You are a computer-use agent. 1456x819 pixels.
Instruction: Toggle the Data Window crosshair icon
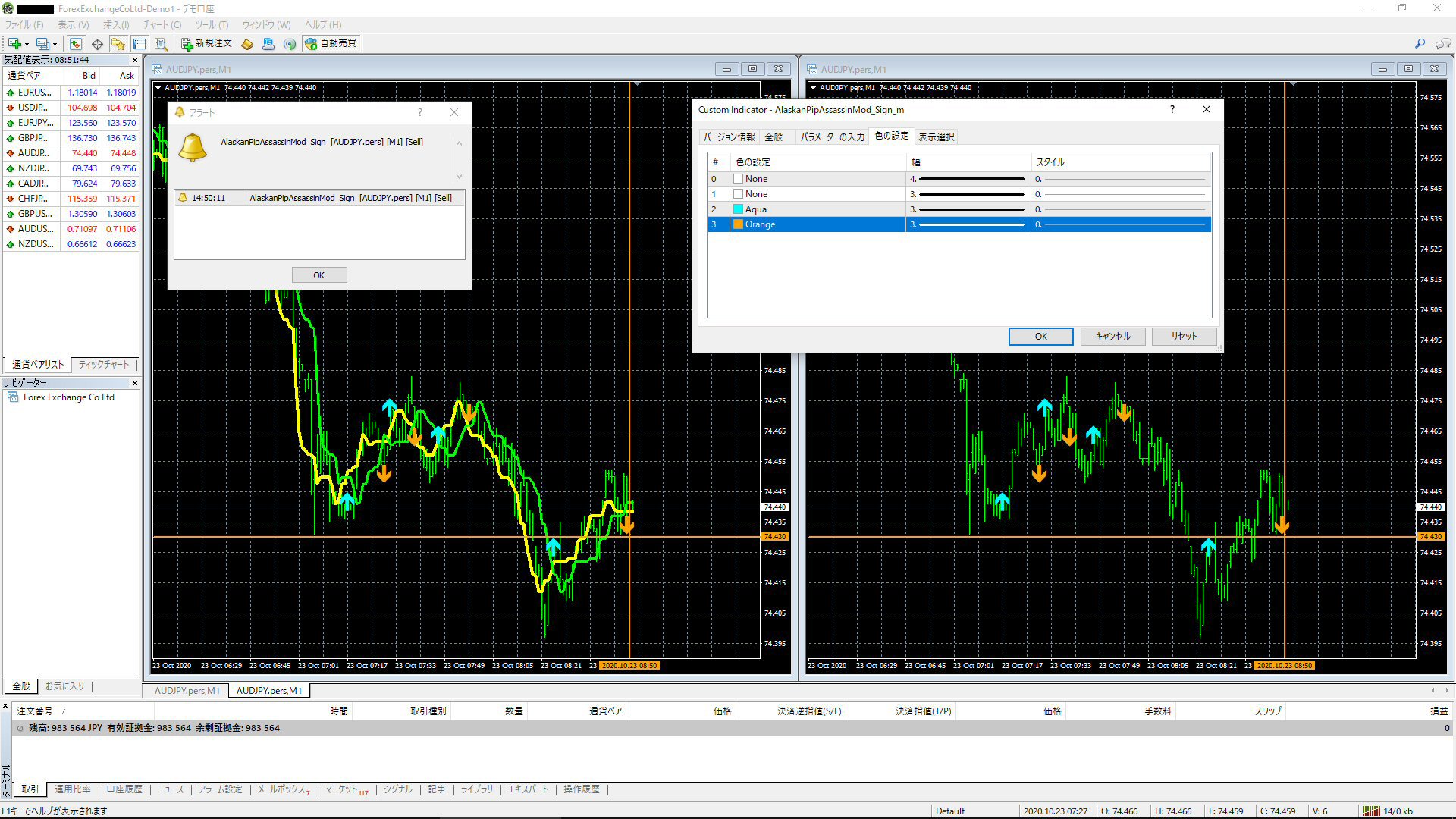coord(97,44)
